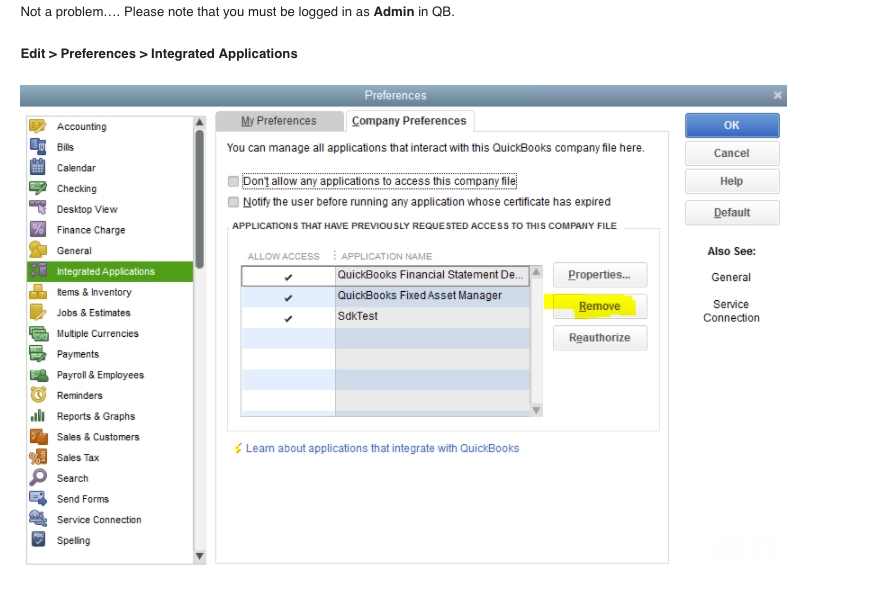The width and height of the screenshot is (875, 597).
Task: Switch to My Preferences tab
Action: pyautogui.click(x=279, y=121)
